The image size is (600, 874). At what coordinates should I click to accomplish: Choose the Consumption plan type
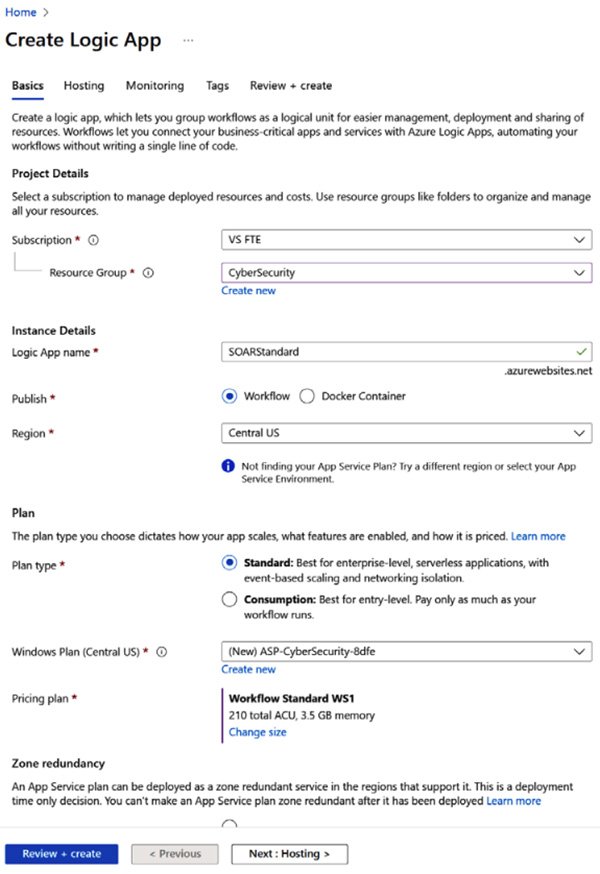coord(229,600)
